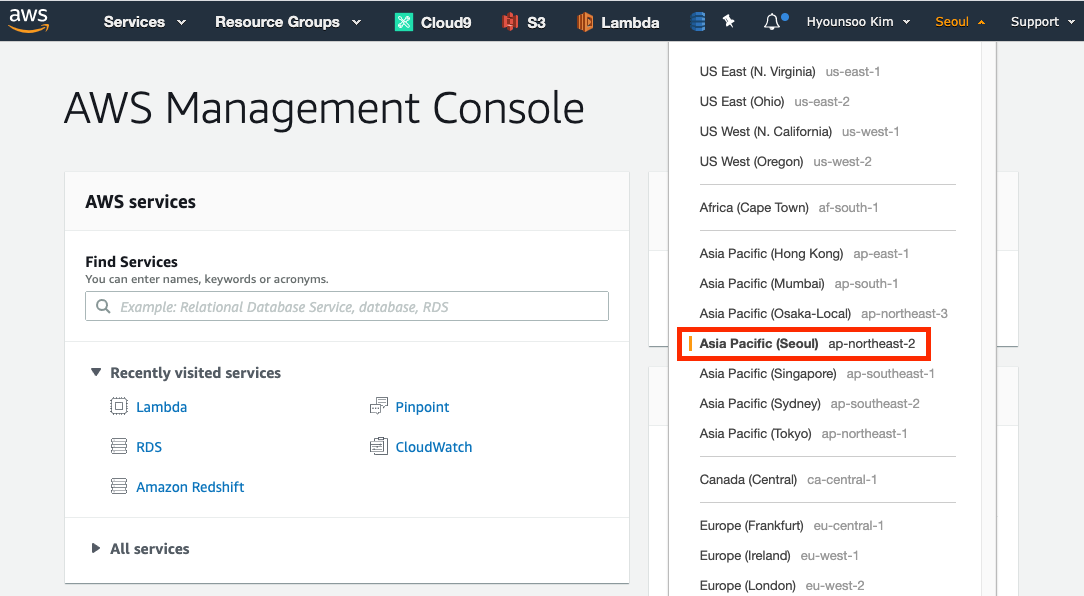Select US West (N. California) region
The height and width of the screenshot is (596, 1084).
tap(799, 131)
